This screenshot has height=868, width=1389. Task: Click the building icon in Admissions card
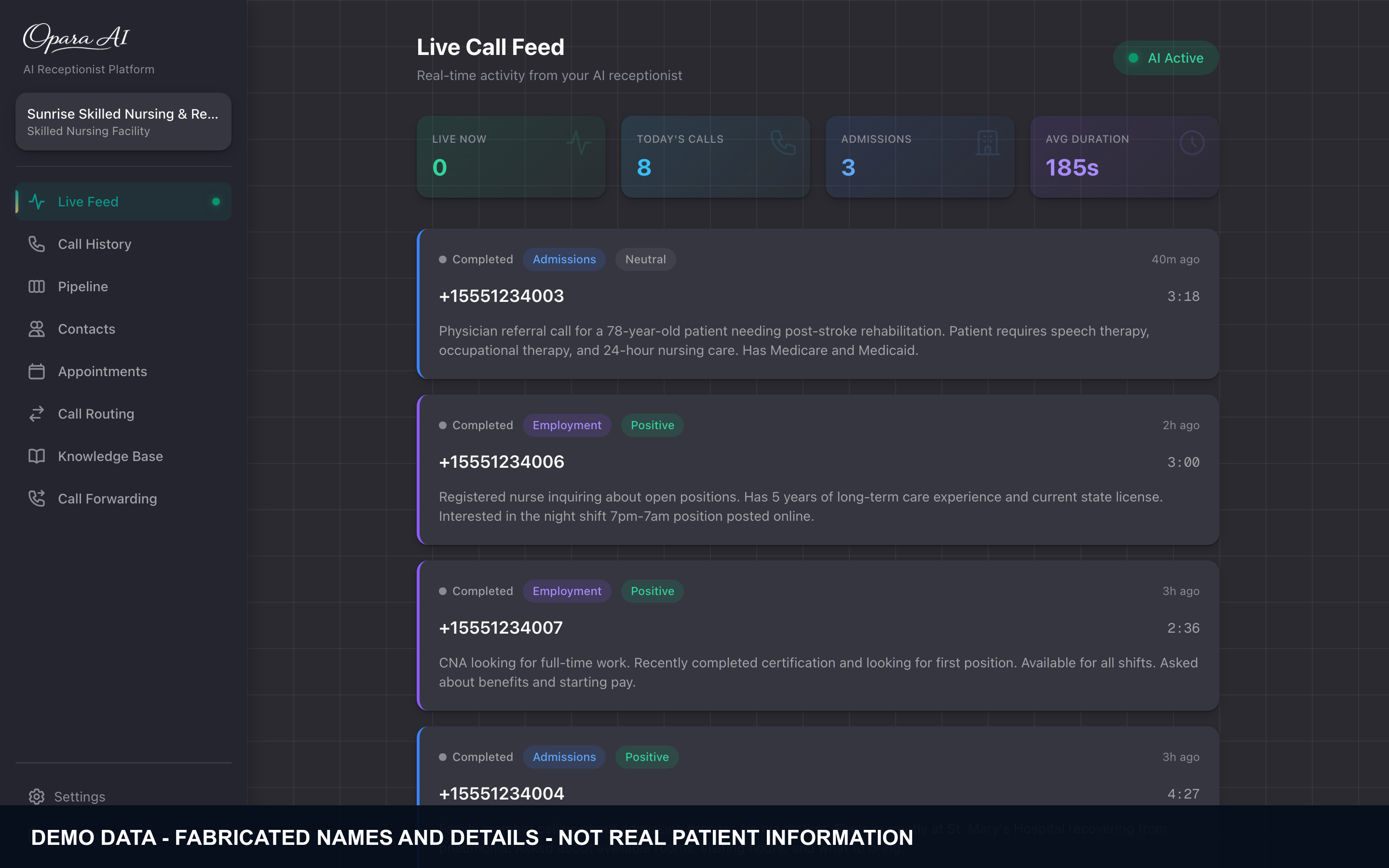click(987, 142)
